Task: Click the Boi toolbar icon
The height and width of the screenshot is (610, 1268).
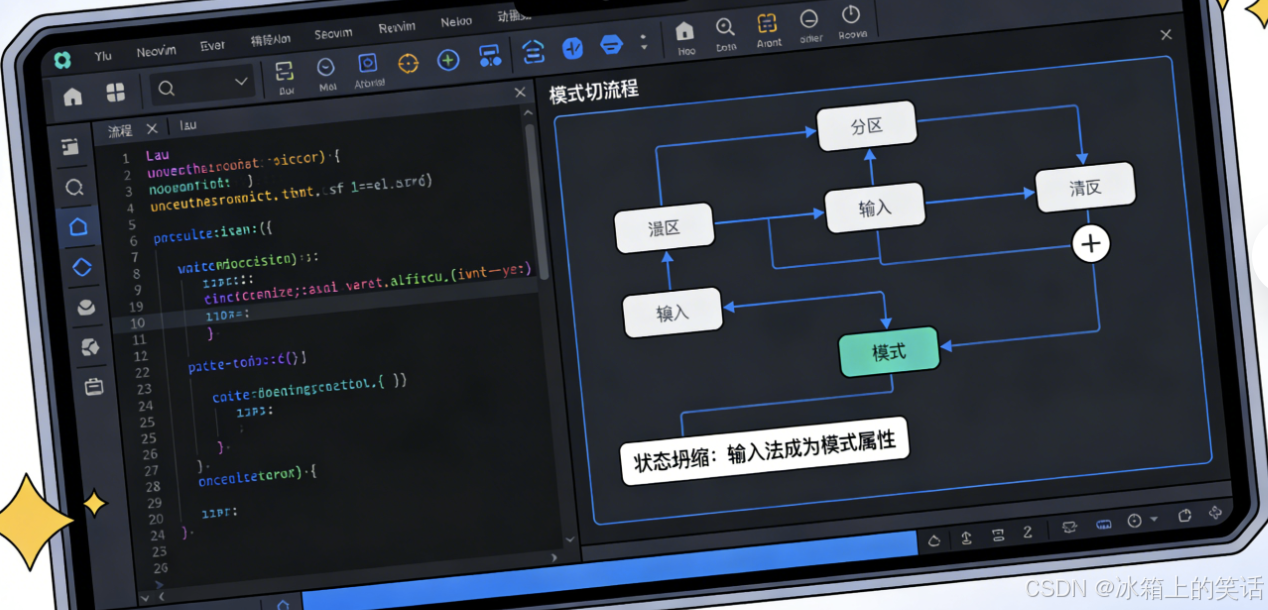Action: click(285, 71)
